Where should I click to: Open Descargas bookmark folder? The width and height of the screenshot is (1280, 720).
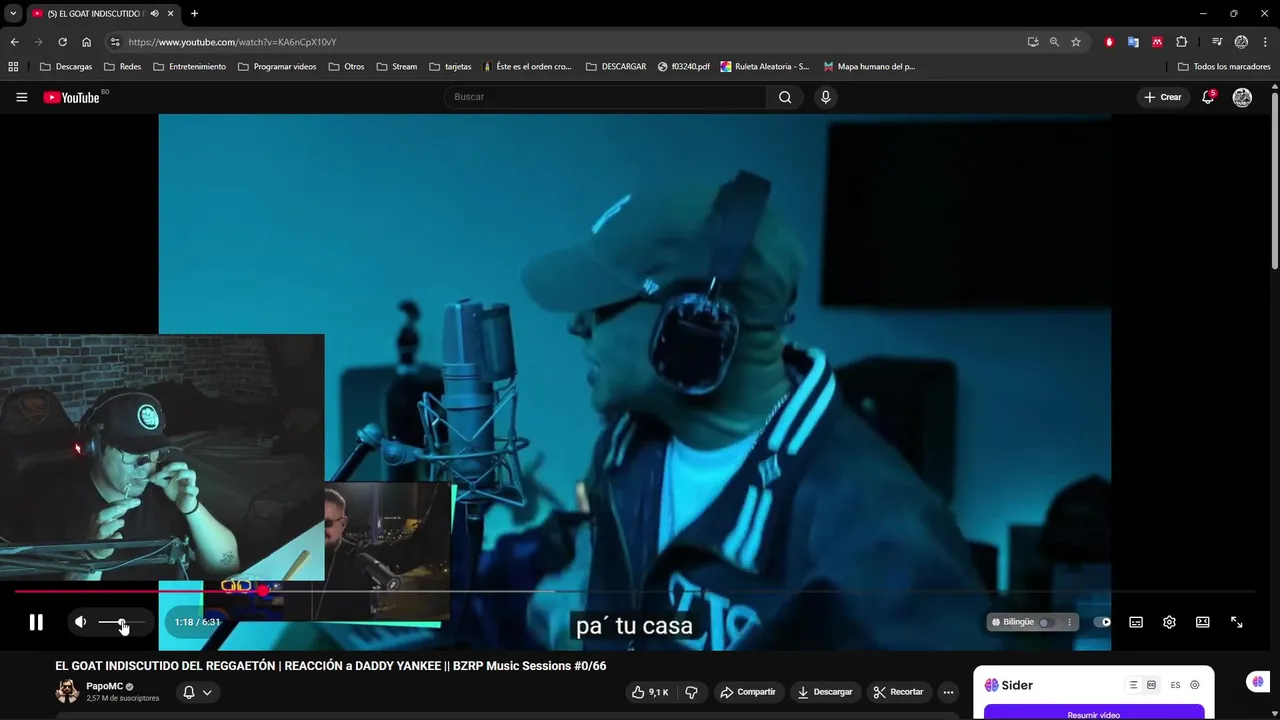click(x=66, y=67)
